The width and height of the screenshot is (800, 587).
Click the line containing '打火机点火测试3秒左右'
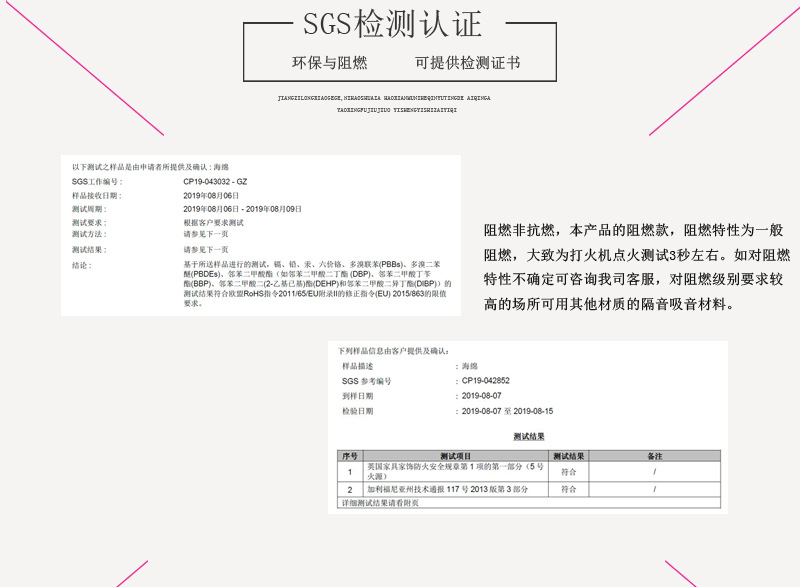(637, 255)
